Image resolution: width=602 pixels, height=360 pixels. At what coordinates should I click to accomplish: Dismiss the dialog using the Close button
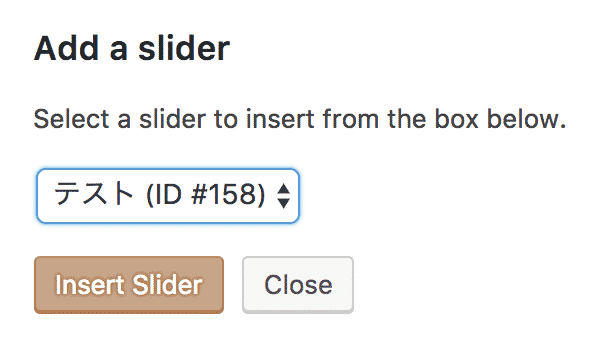[x=298, y=285]
